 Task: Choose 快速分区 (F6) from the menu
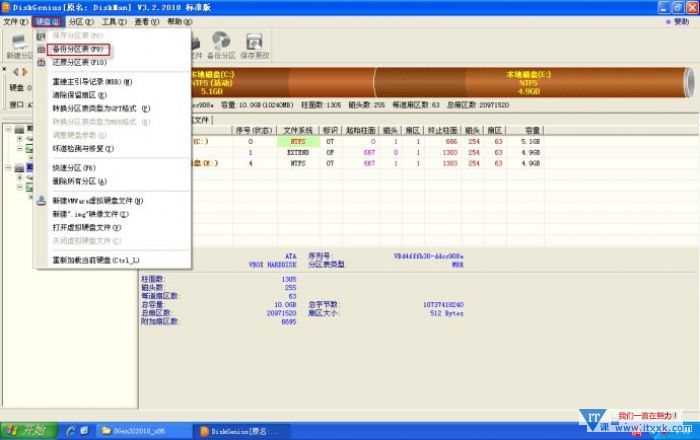pyautogui.click(x=74, y=168)
